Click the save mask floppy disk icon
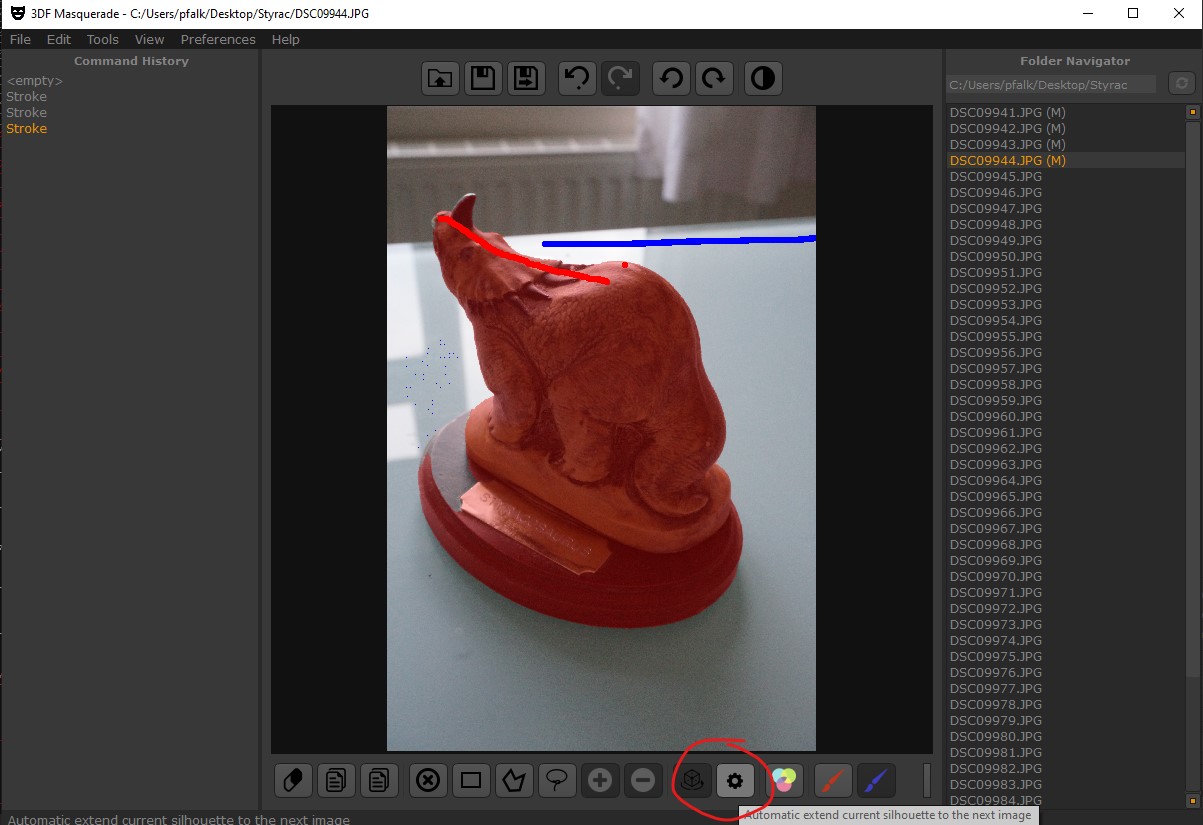 [x=484, y=79]
